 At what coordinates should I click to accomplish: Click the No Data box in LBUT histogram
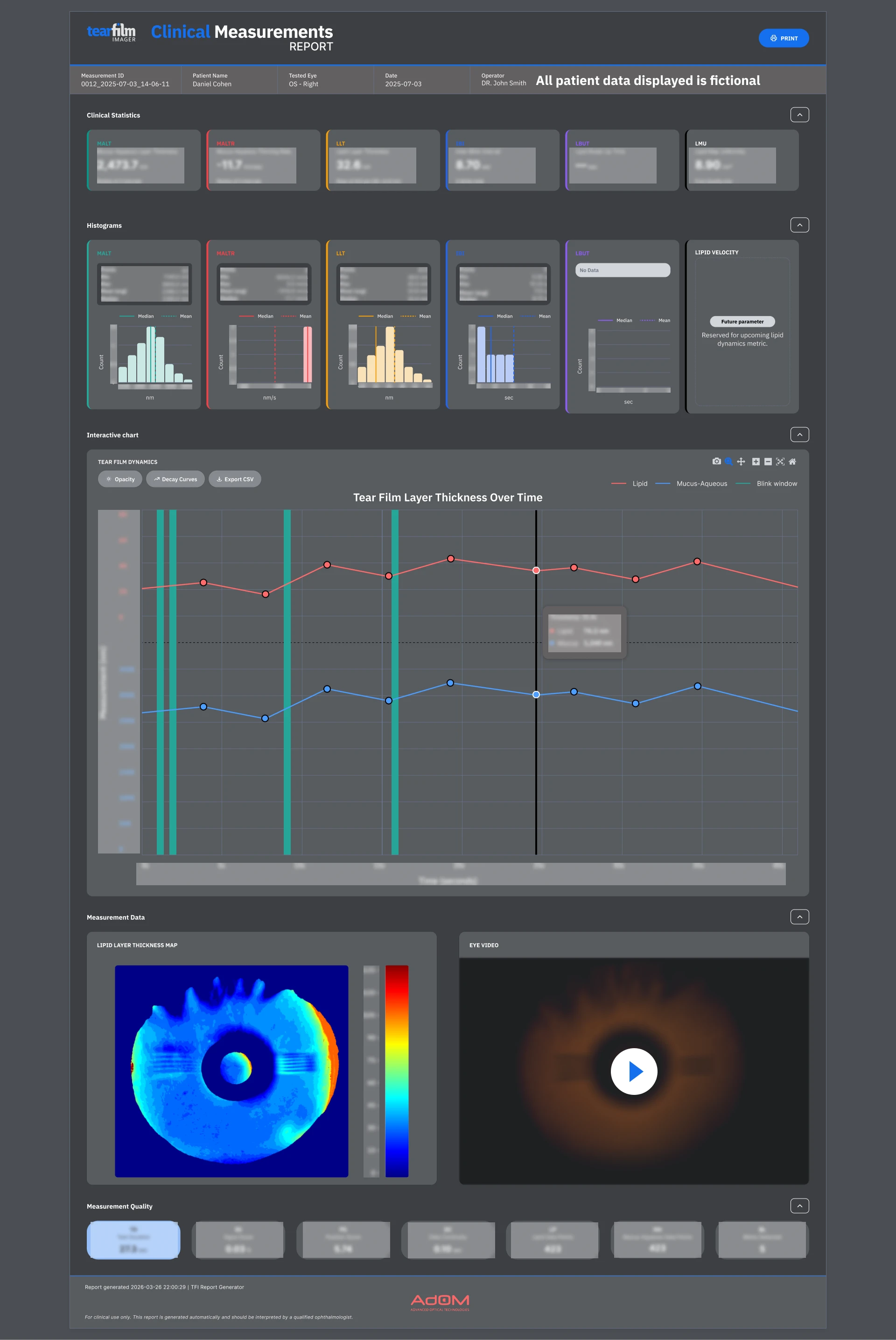622,270
